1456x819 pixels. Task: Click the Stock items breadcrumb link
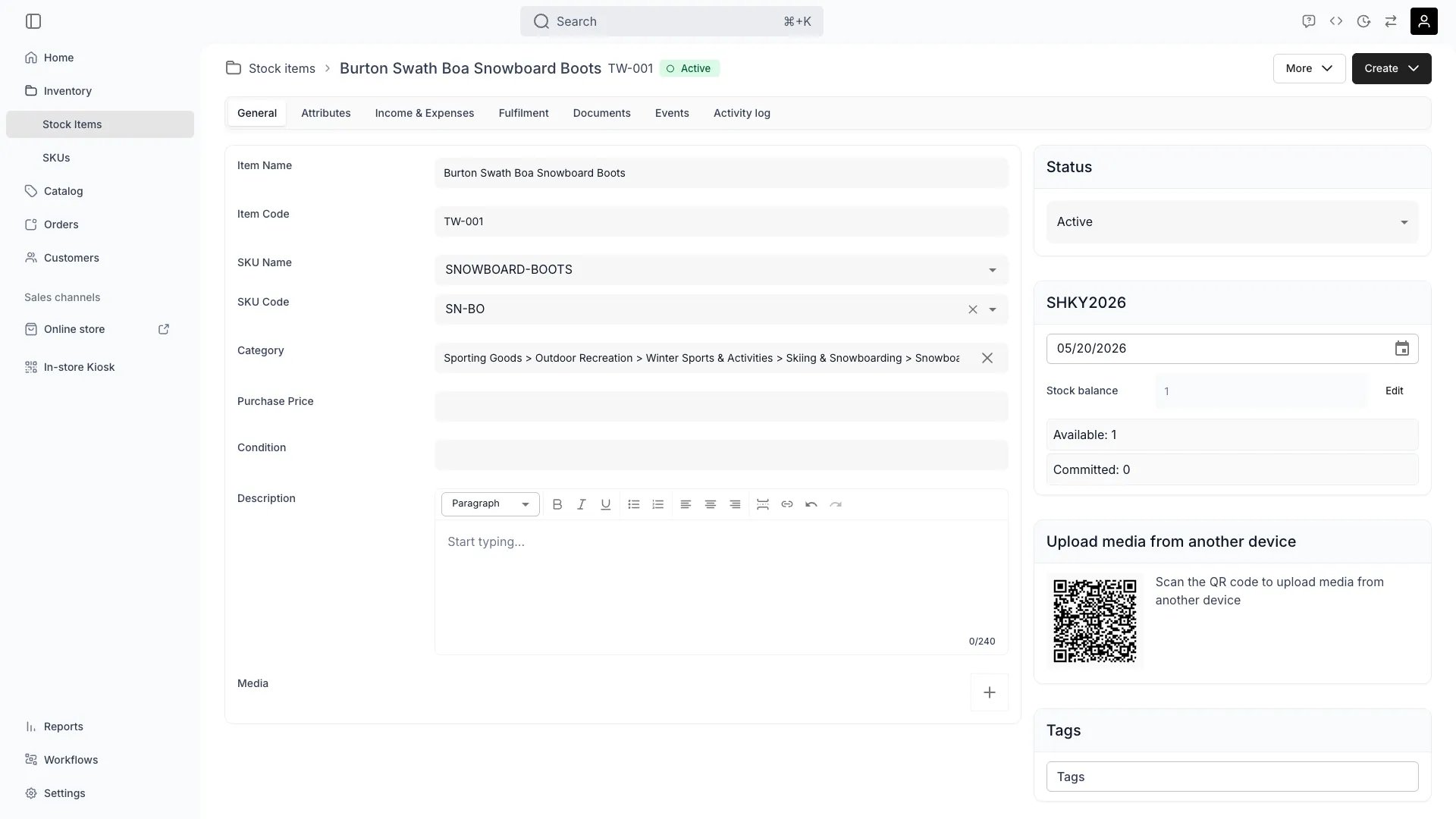(x=282, y=68)
